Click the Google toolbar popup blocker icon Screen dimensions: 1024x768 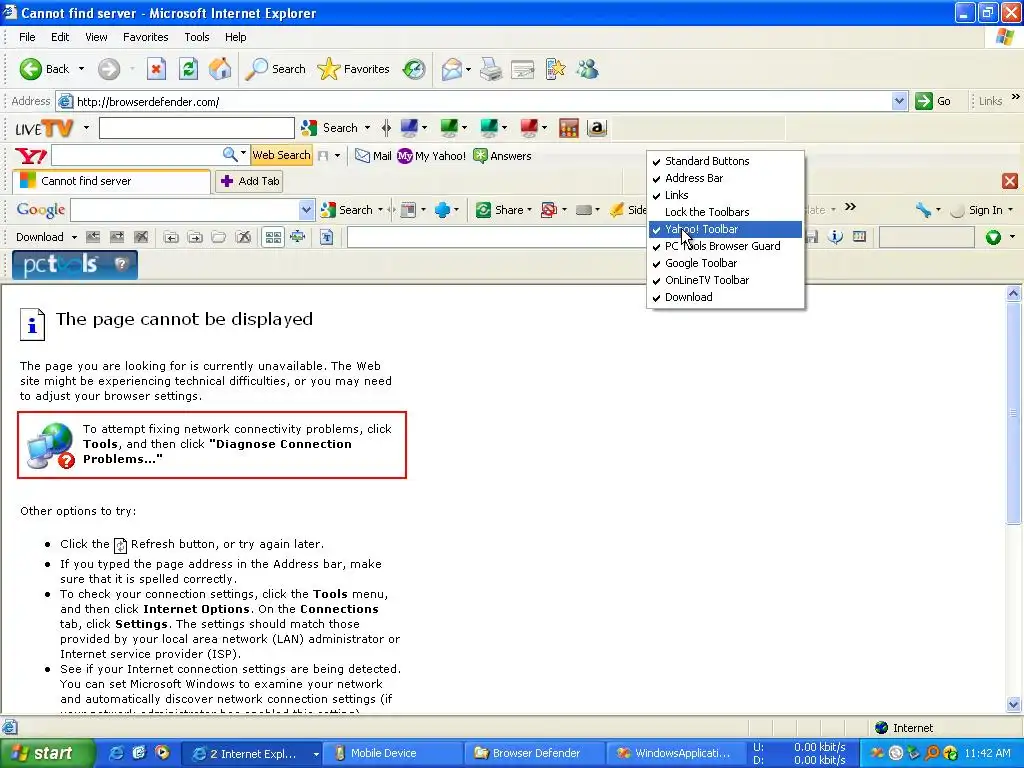549,210
